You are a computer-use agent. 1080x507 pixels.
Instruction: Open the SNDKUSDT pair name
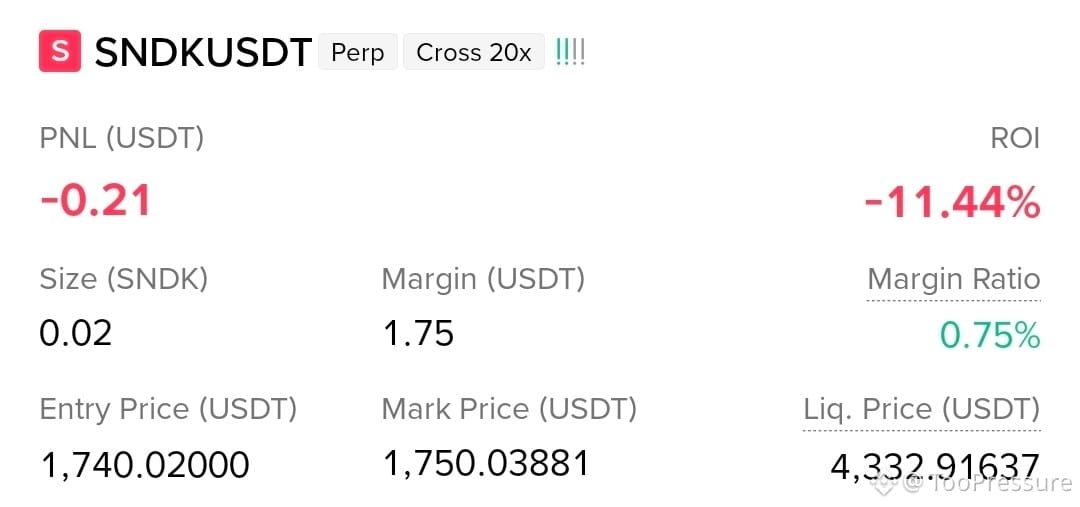pyautogui.click(x=203, y=52)
